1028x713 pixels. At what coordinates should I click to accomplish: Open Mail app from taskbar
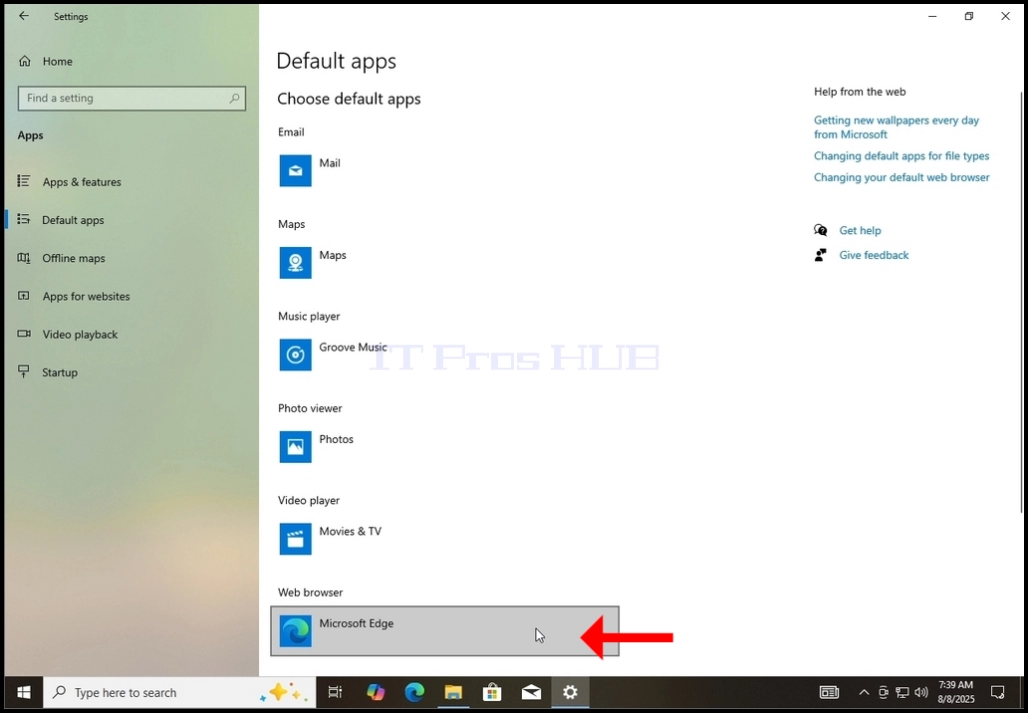click(x=531, y=692)
